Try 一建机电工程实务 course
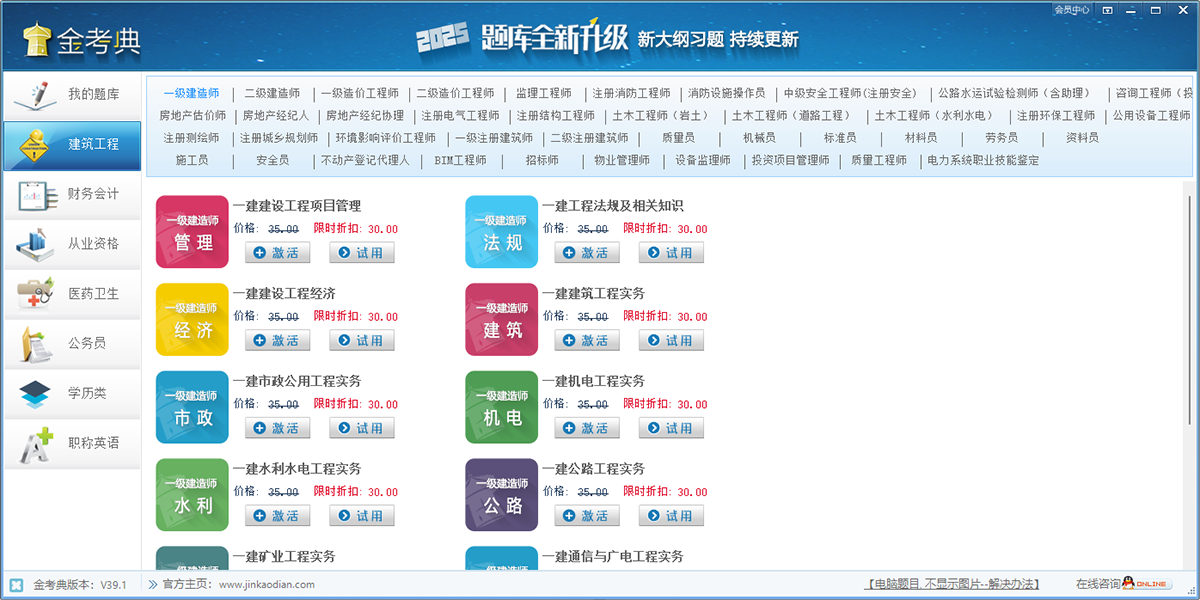 (x=671, y=428)
